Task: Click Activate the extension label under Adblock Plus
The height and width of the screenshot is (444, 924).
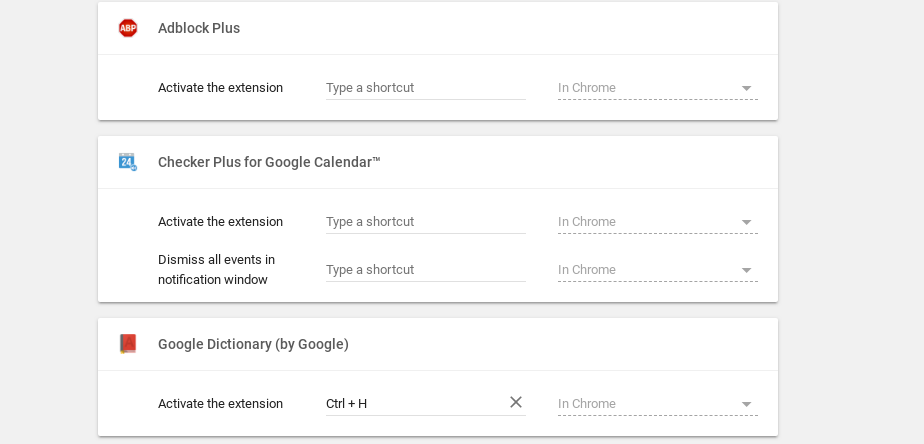Action: [x=220, y=88]
